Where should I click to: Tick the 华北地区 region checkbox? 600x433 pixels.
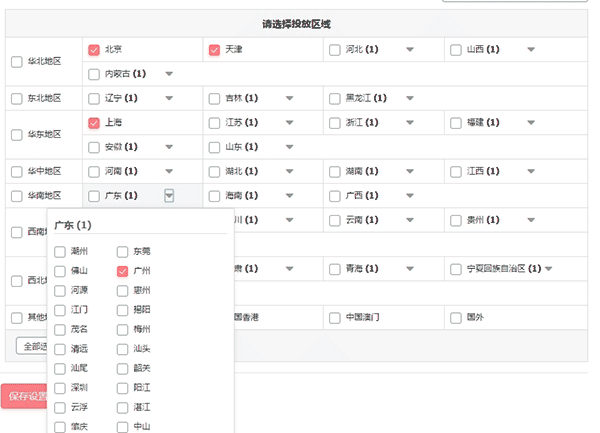16,62
